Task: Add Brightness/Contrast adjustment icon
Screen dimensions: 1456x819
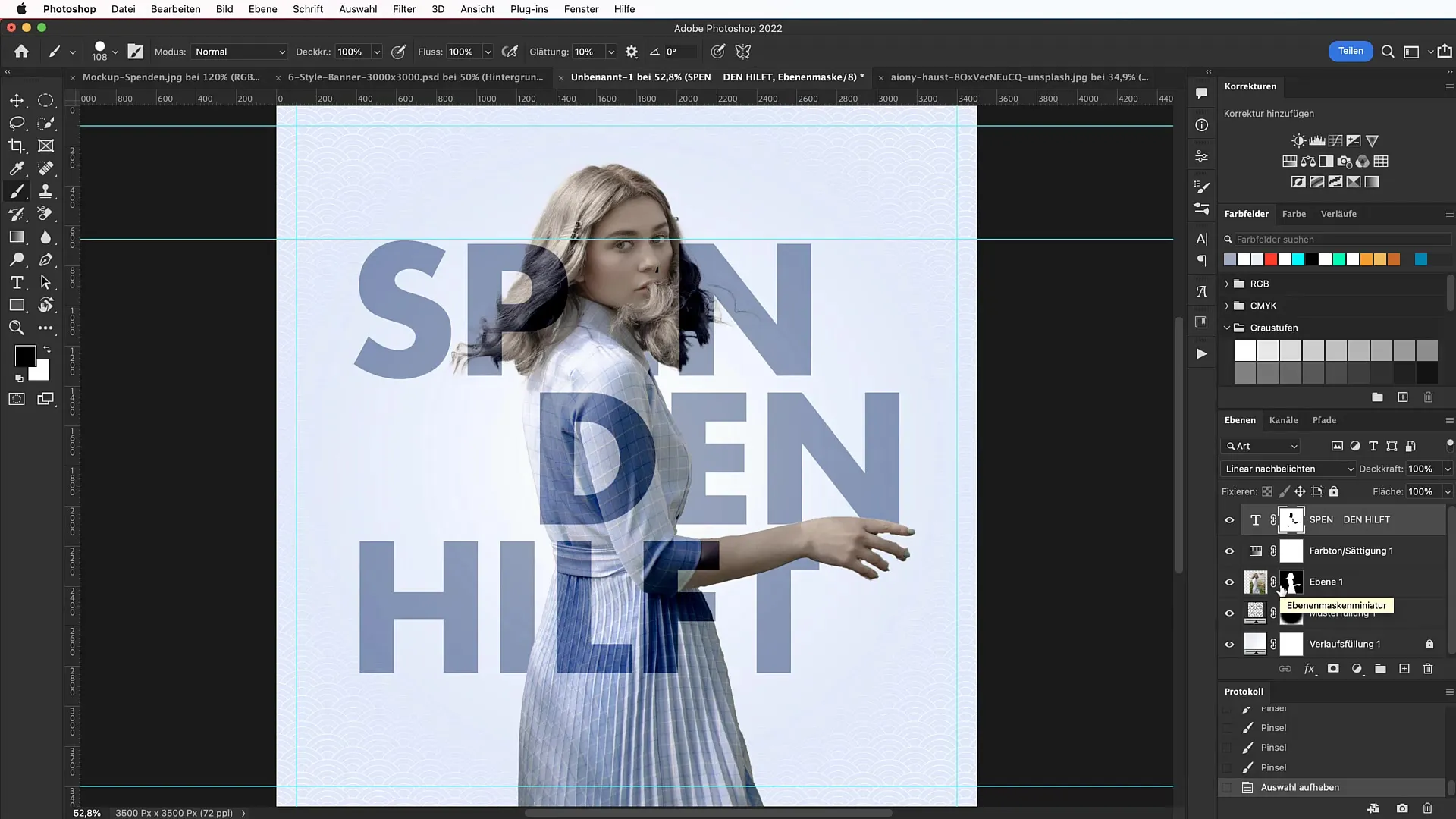Action: click(x=1298, y=141)
